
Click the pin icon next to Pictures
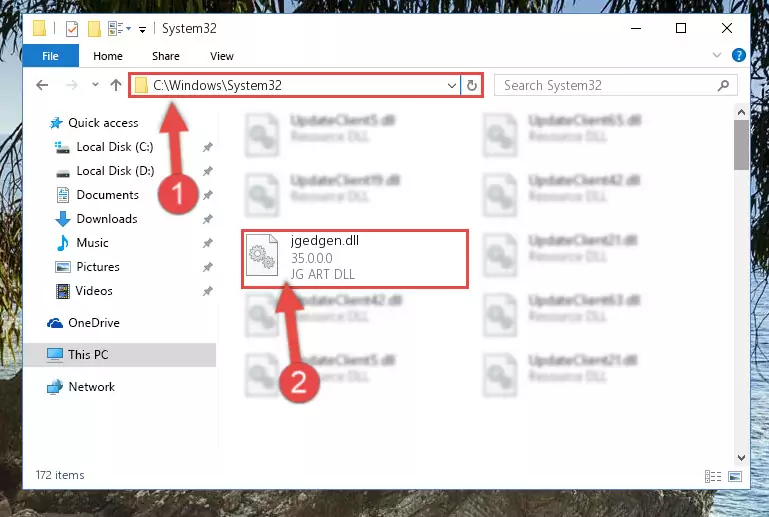[208, 267]
